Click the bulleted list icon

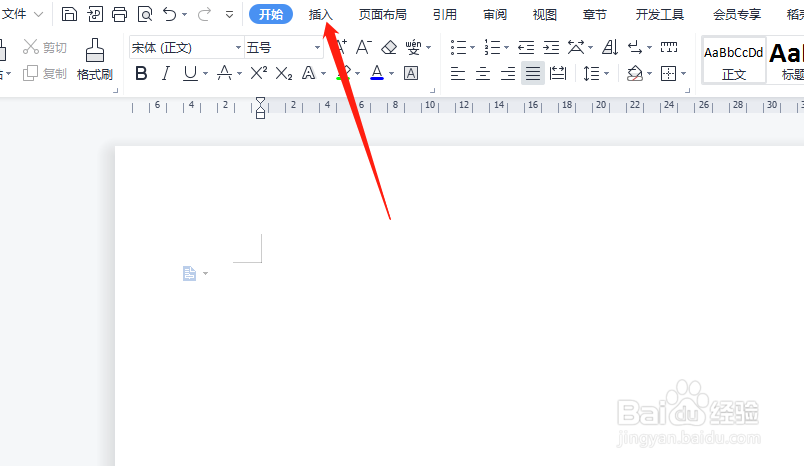point(458,47)
